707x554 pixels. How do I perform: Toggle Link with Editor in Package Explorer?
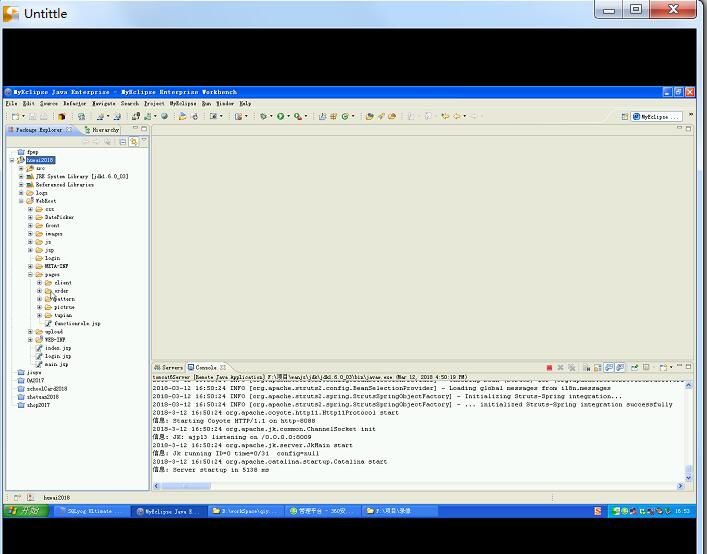coord(134,142)
